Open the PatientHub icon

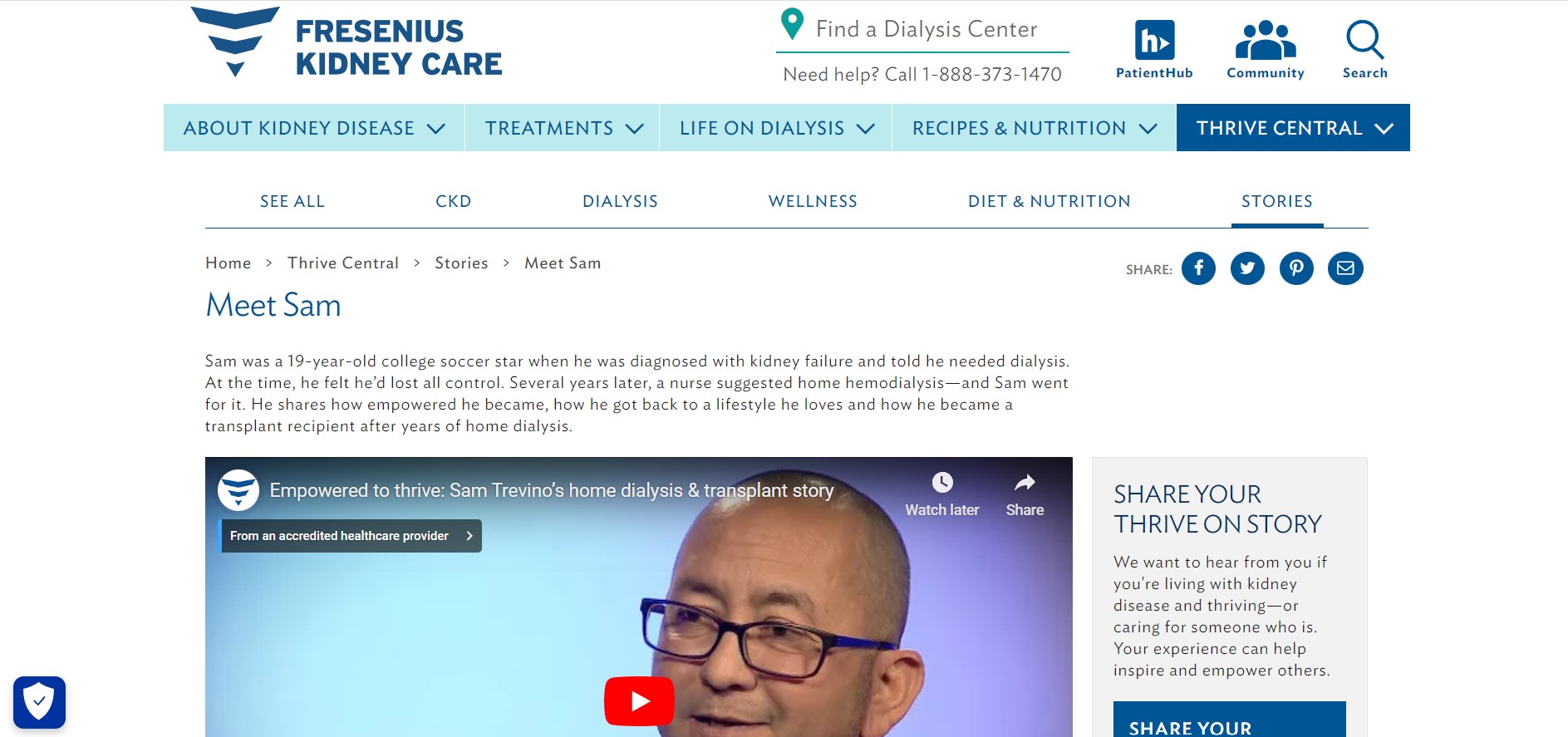pyautogui.click(x=1154, y=40)
